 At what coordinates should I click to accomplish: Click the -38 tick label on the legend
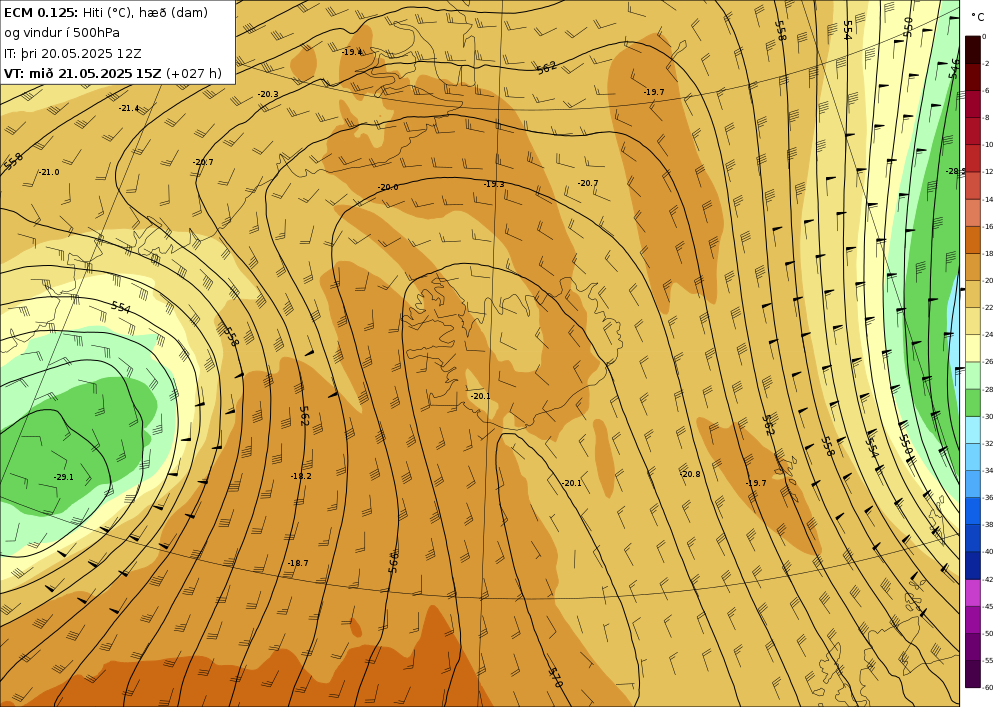coord(988,525)
